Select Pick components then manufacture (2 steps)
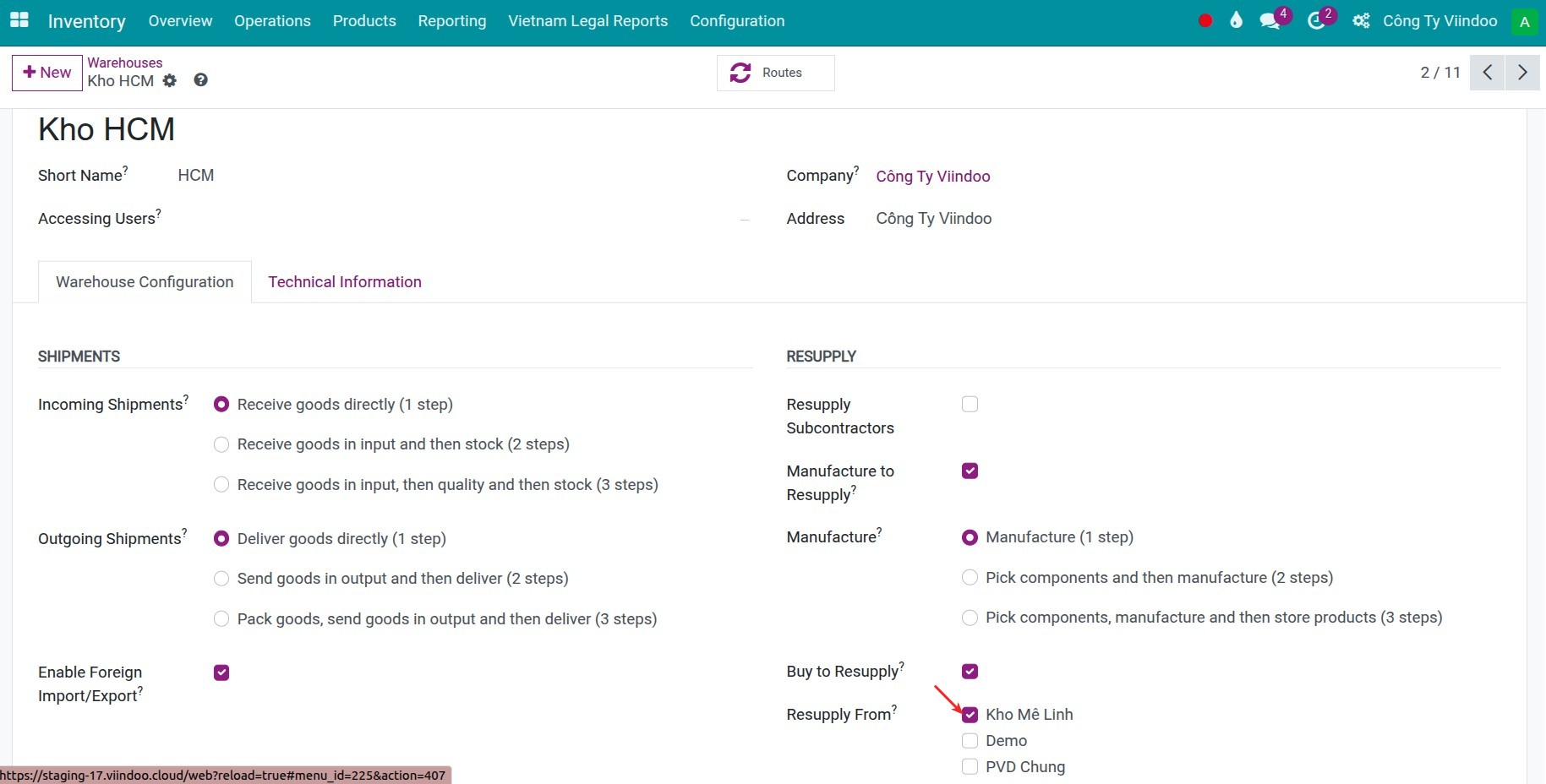 click(x=970, y=578)
